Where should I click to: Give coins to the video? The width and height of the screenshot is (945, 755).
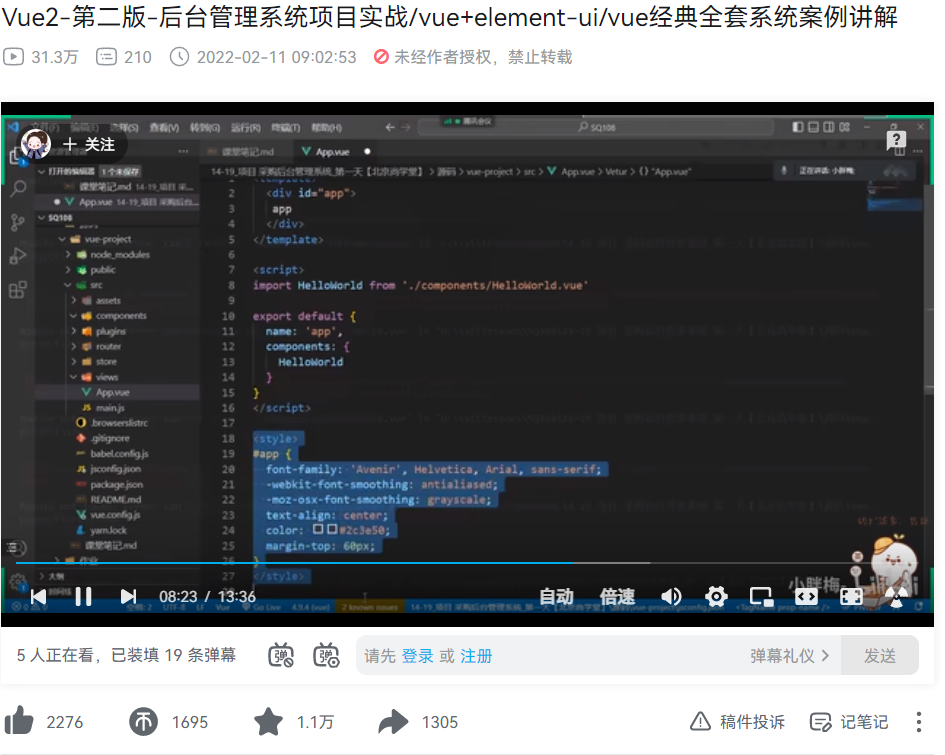point(143,721)
